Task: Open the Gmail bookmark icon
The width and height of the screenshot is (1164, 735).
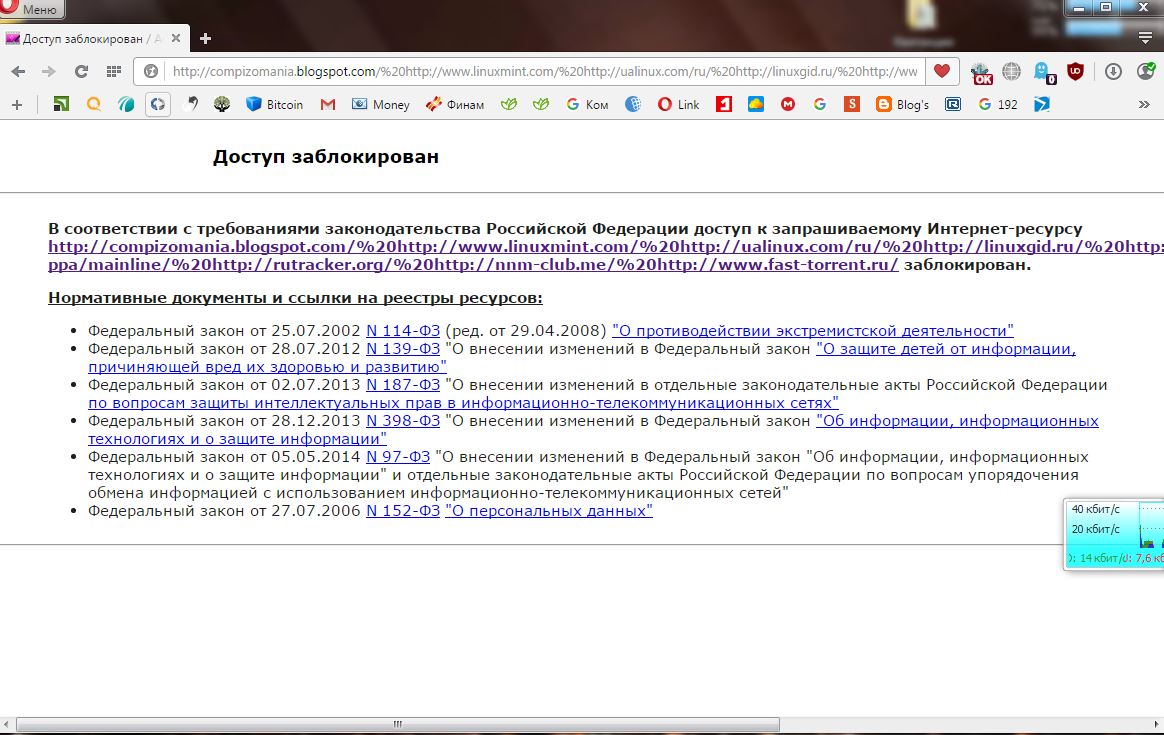Action: pos(327,104)
